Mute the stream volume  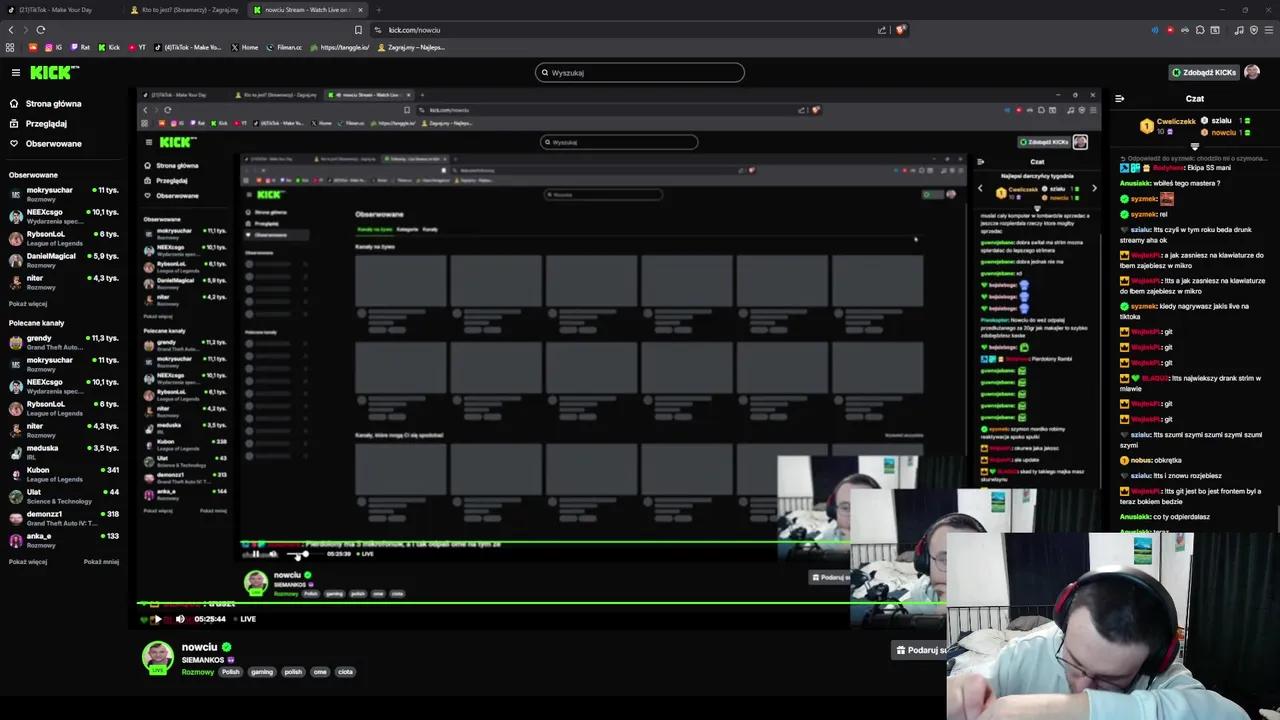coord(180,619)
